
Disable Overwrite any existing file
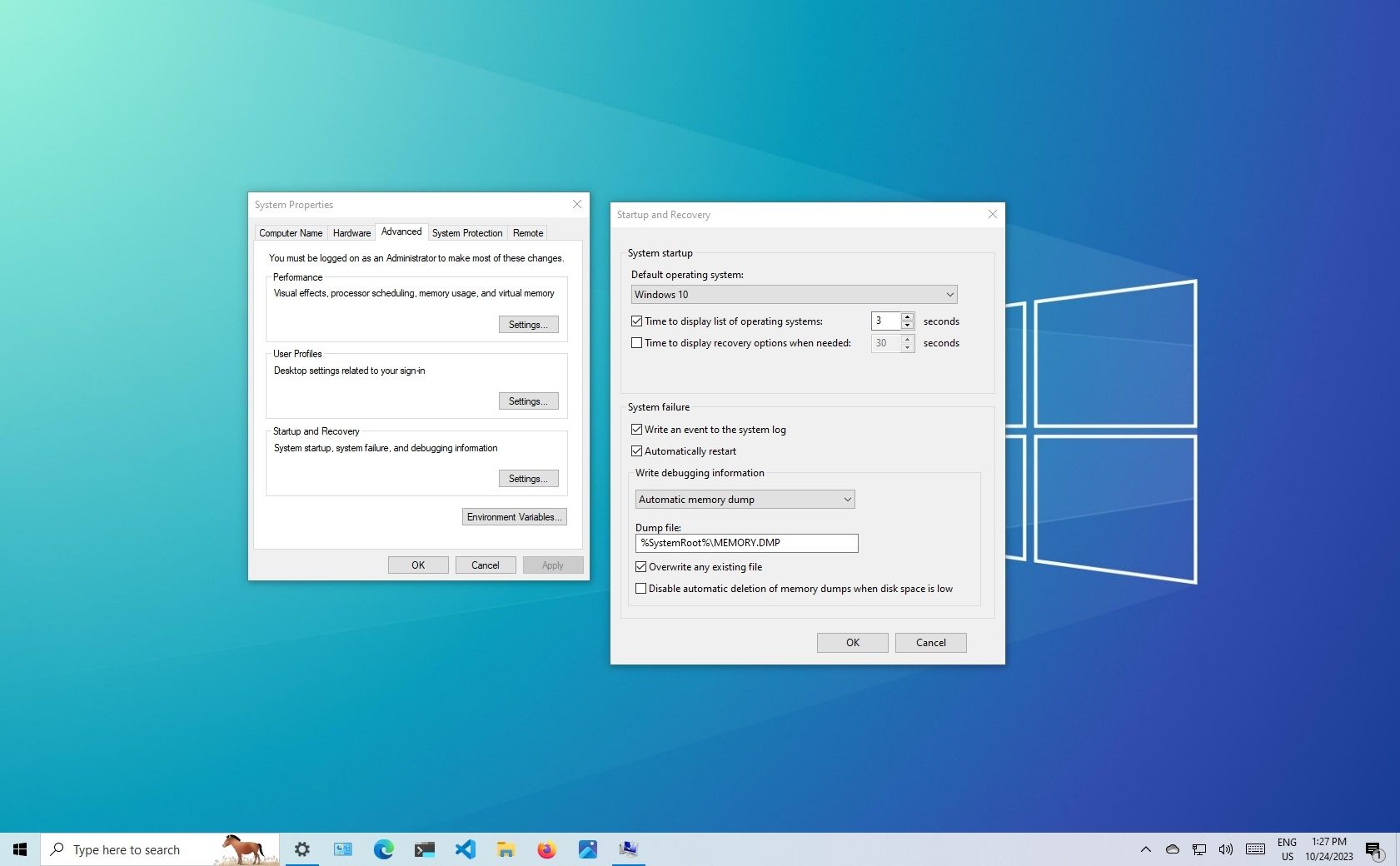[641, 566]
